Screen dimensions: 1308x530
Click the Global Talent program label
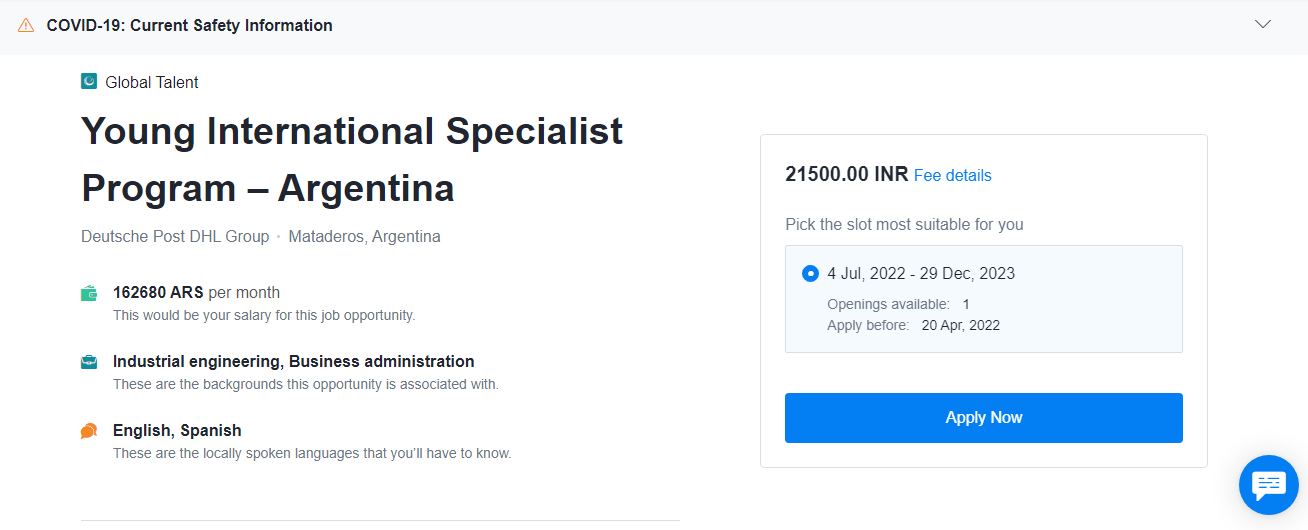(152, 82)
